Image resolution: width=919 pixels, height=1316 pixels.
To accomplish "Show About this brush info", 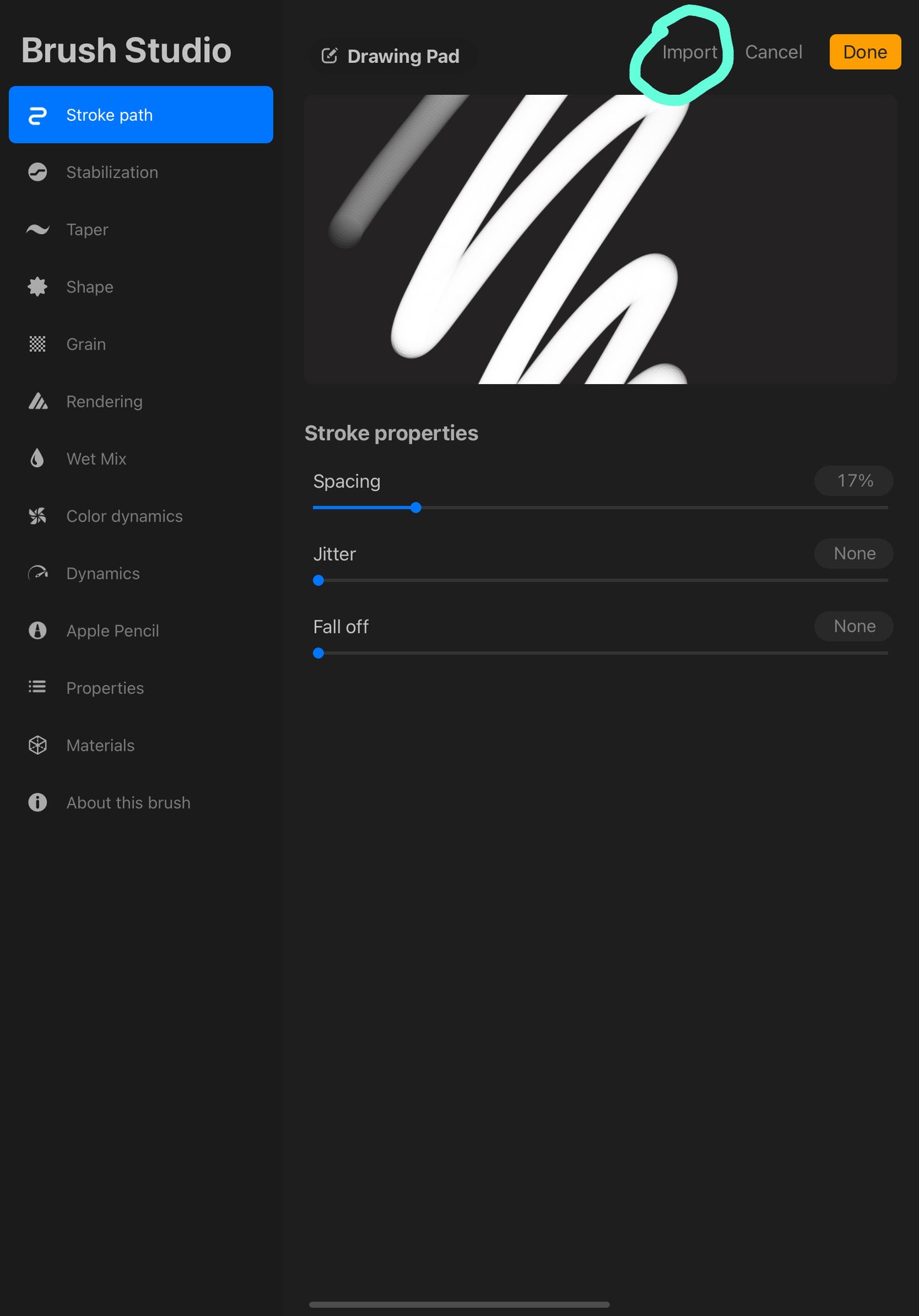I will (128, 803).
